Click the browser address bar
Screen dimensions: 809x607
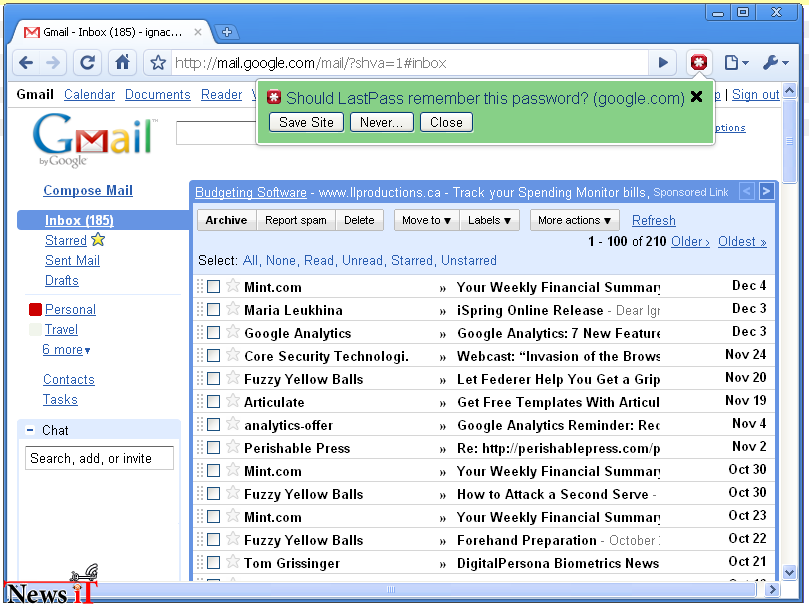pyautogui.click(x=408, y=63)
